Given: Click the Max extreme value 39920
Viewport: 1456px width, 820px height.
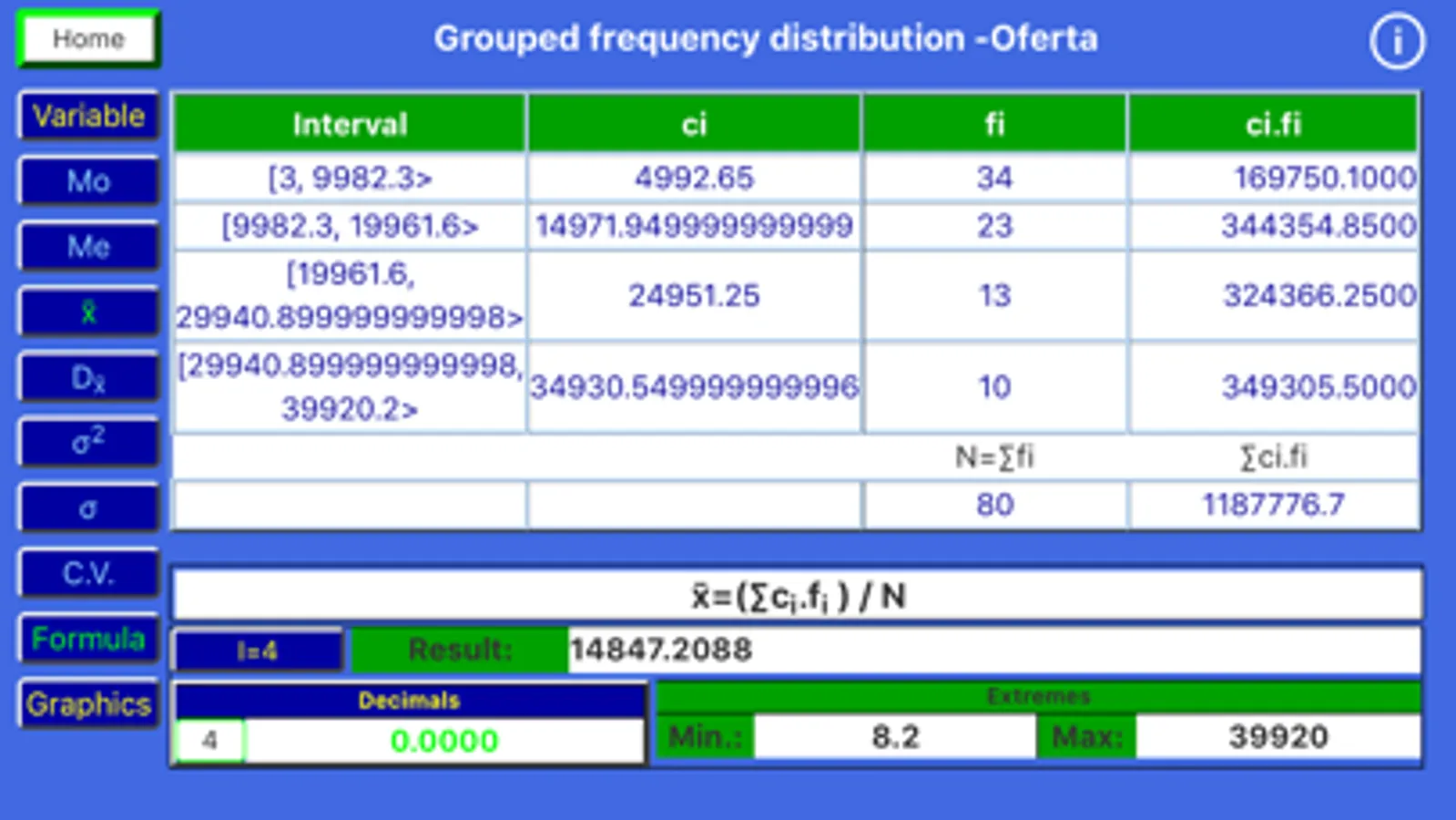Looking at the screenshot, I should click(1278, 736).
